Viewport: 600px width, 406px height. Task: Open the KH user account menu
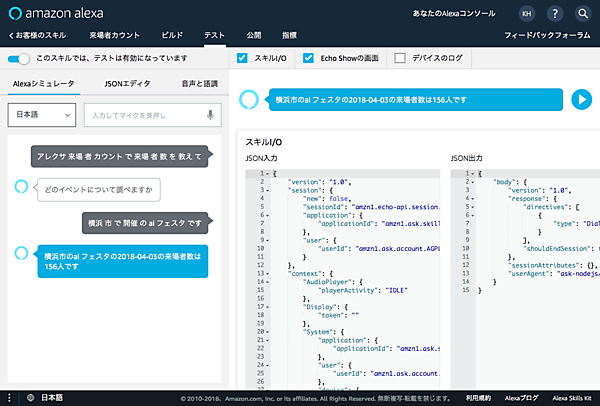click(x=527, y=14)
